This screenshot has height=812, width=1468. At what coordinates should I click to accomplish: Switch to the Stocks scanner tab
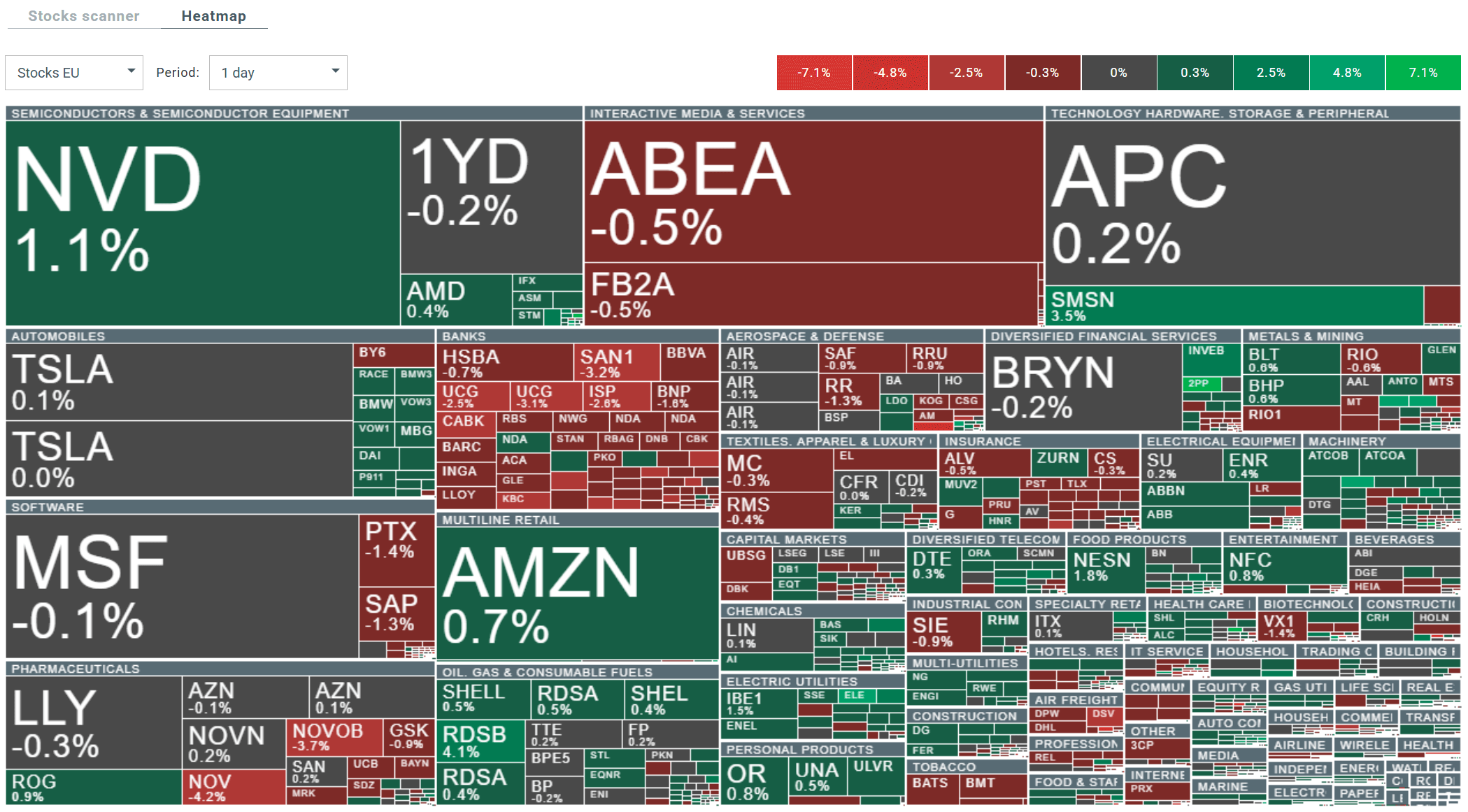point(83,16)
